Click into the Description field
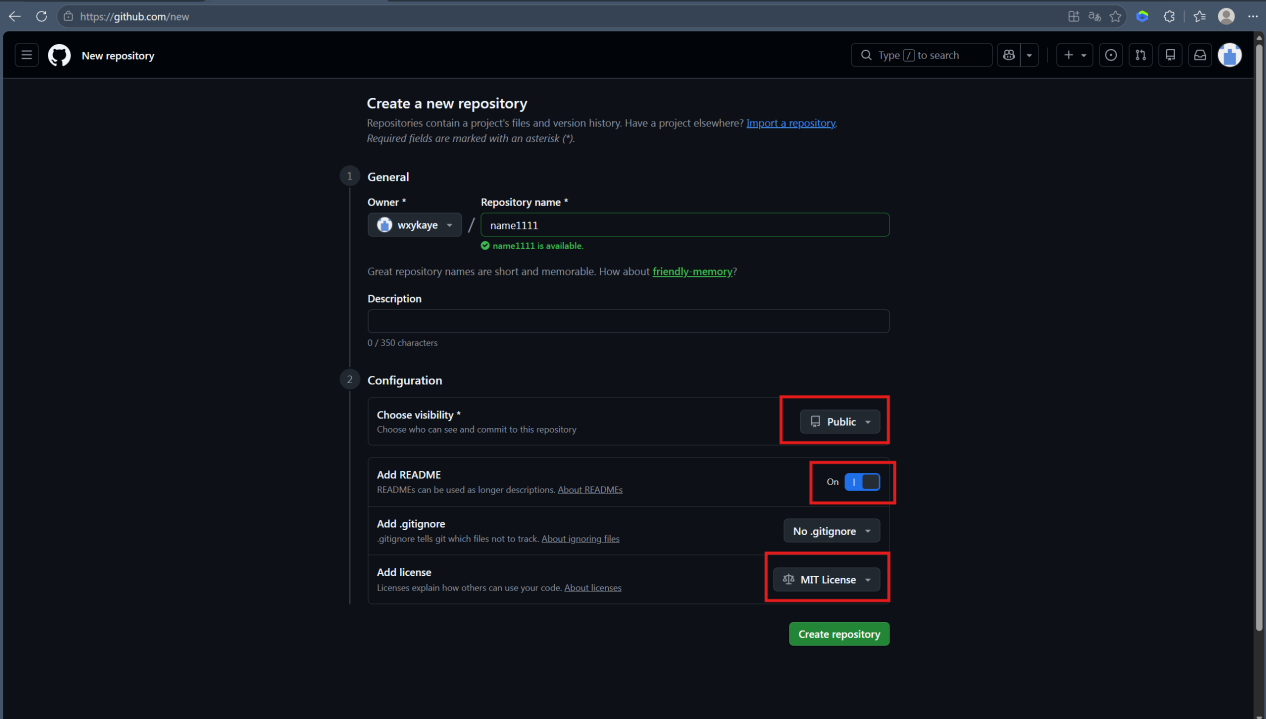This screenshot has height=719, width=1266. [x=628, y=321]
